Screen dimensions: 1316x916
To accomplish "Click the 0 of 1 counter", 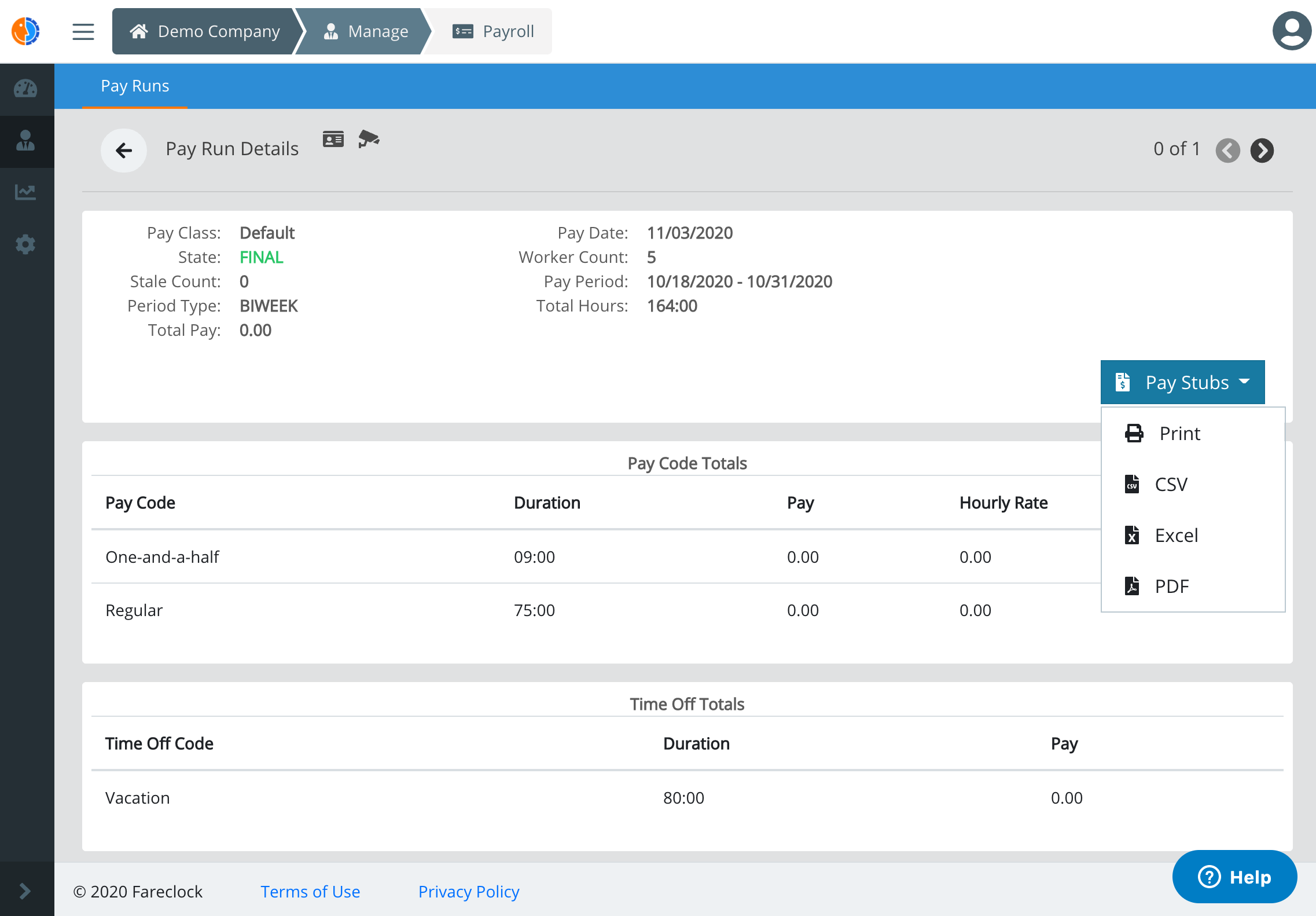I will (1177, 149).
